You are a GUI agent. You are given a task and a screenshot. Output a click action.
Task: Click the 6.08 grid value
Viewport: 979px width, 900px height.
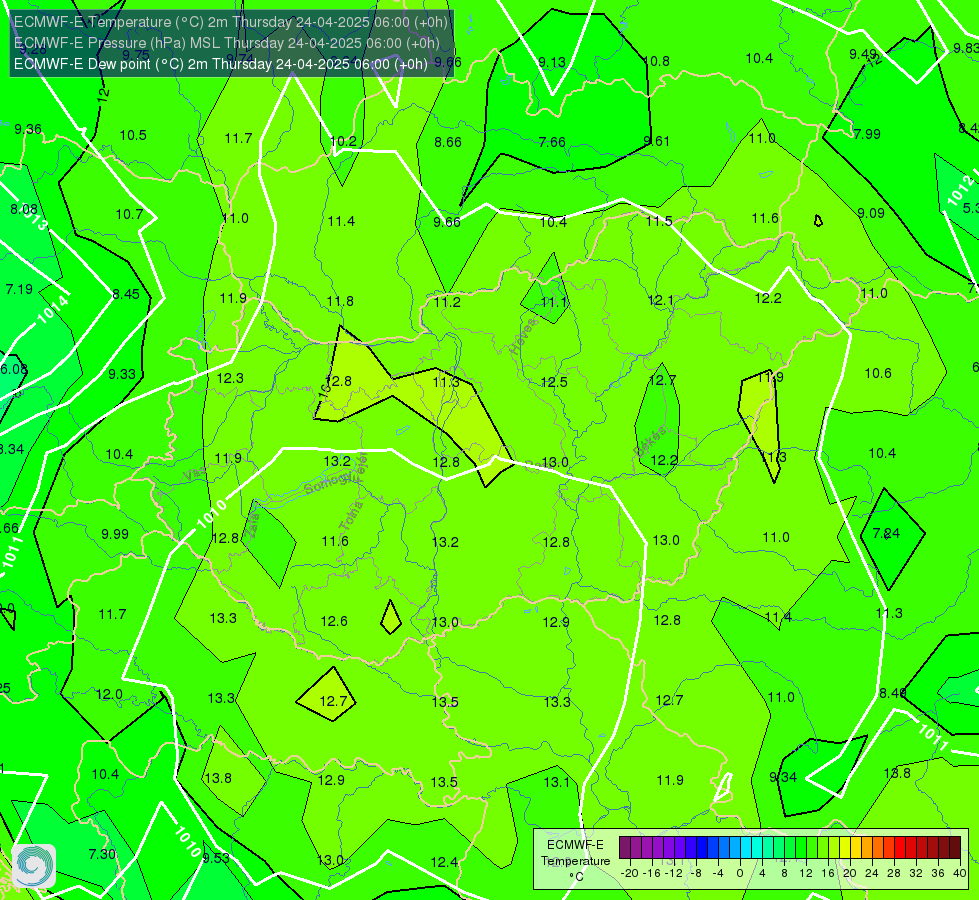point(14,369)
